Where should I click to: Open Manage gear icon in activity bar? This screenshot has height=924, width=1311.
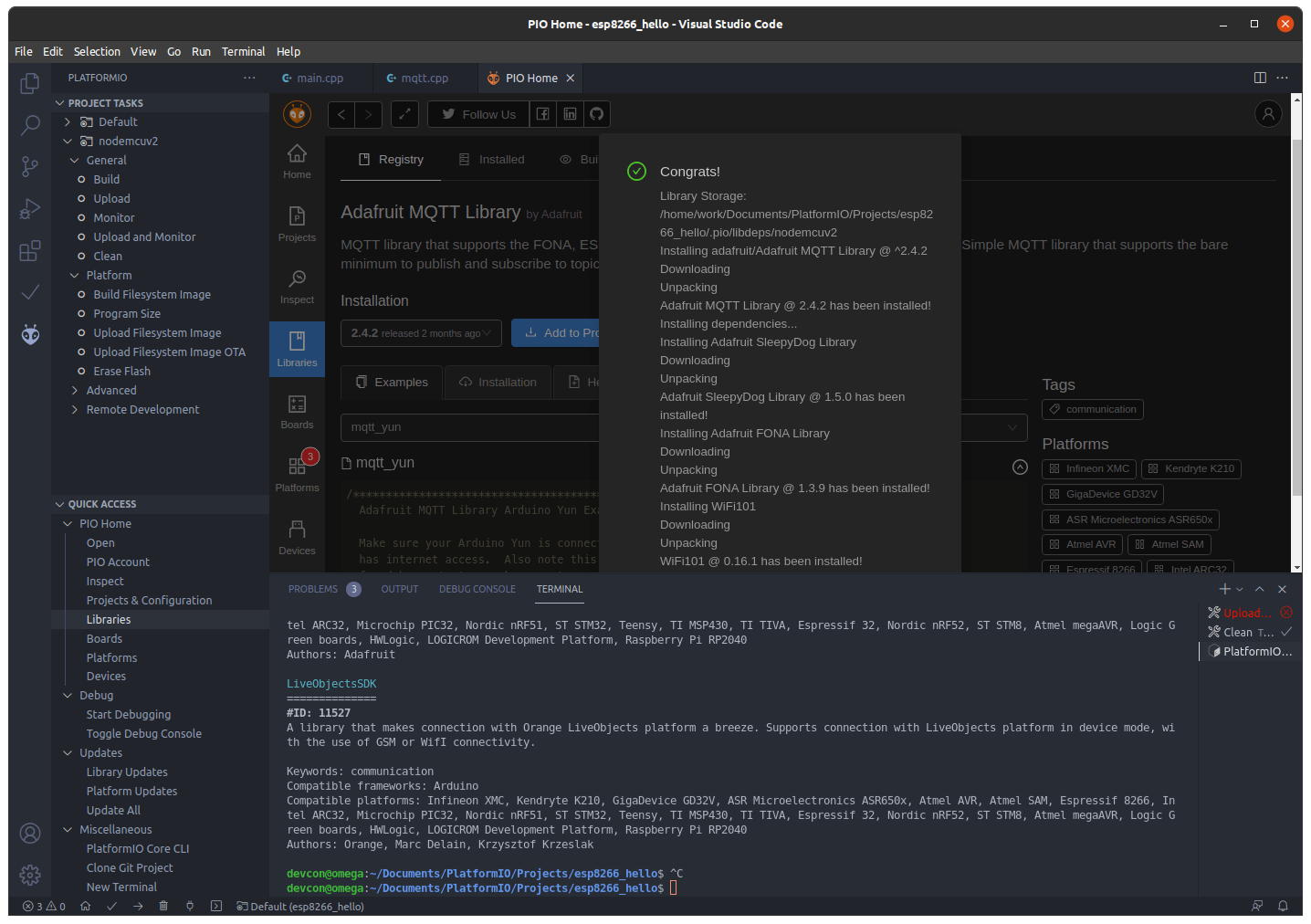(30, 875)
